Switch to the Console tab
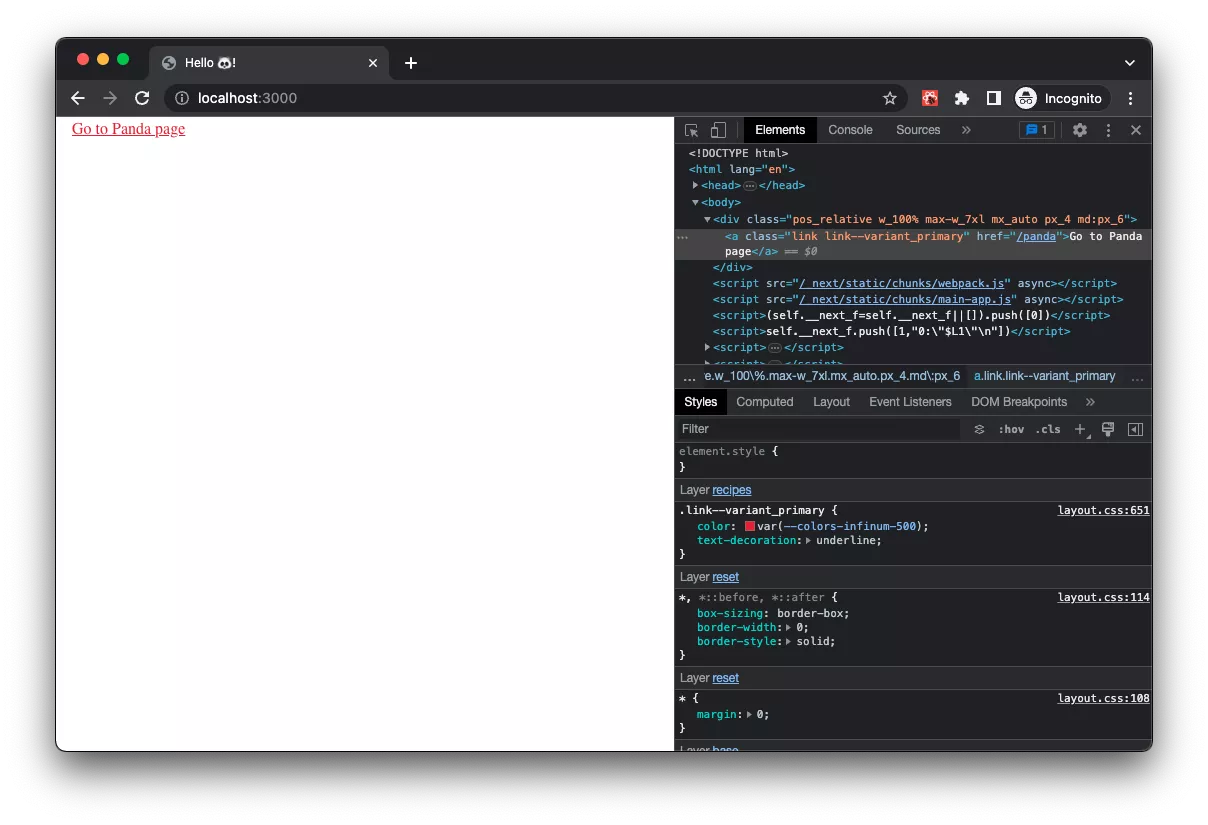This screenshot has height=825, width=1208. pos(850,130)
